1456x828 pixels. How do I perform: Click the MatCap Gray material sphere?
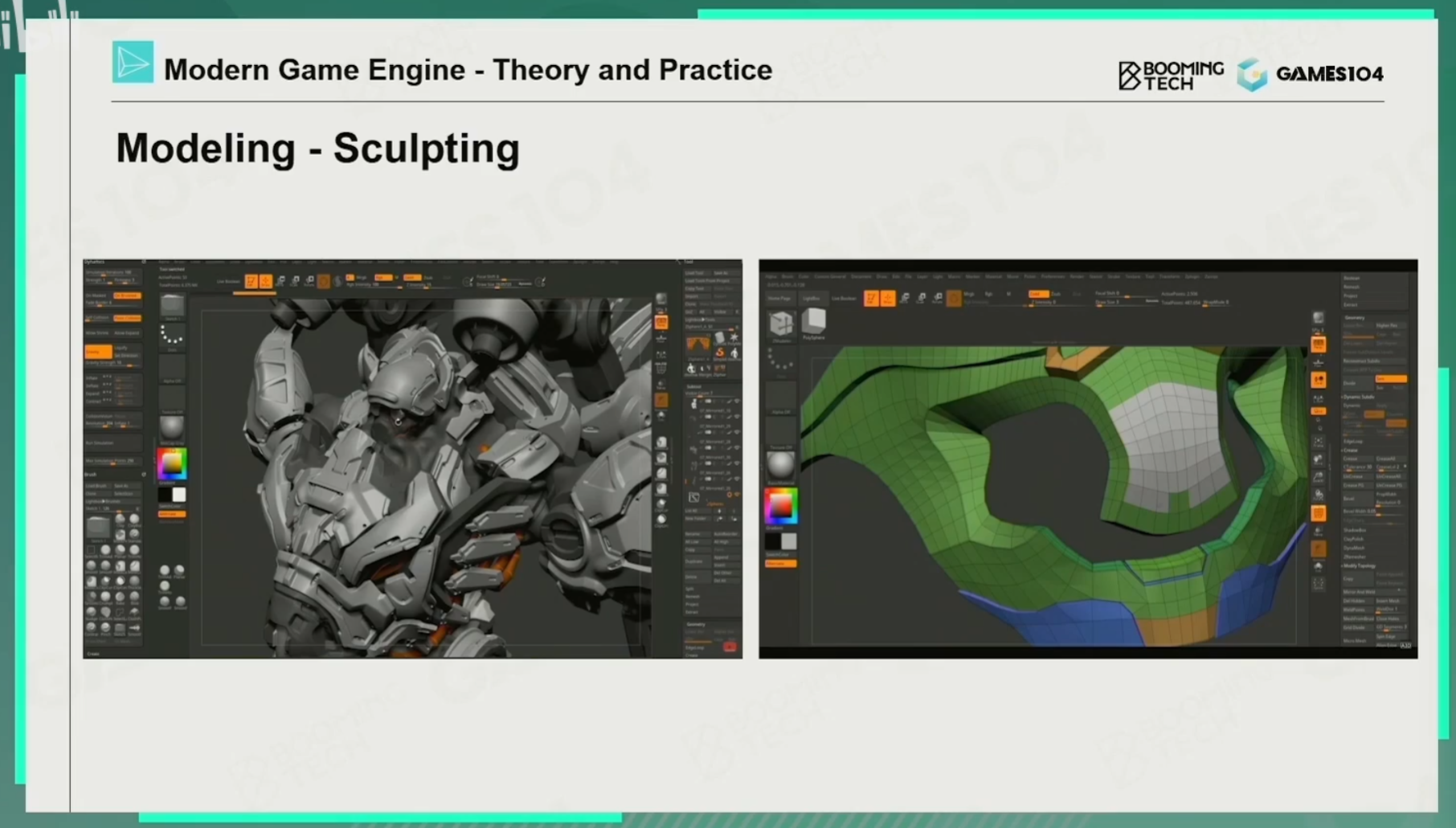[x=172, y=427]
